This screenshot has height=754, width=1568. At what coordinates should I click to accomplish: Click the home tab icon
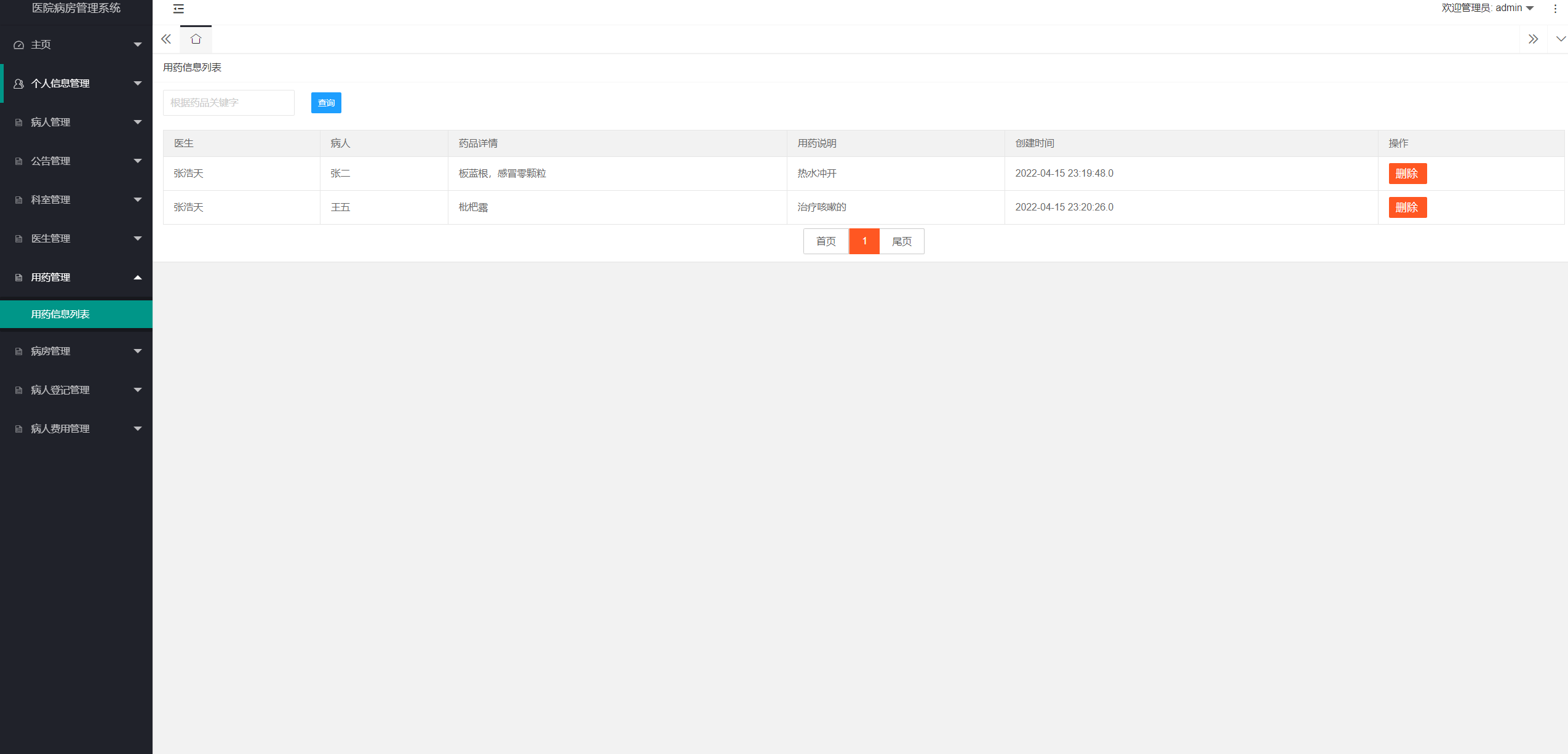pyautogui.click(x=196, y=39)
